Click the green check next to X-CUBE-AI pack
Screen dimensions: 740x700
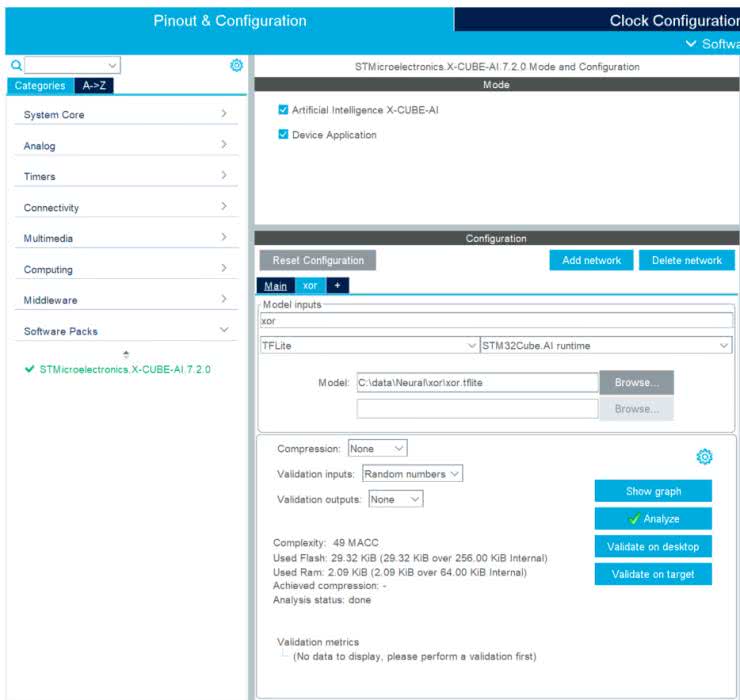pyautogui.click(x=29, y=369)
